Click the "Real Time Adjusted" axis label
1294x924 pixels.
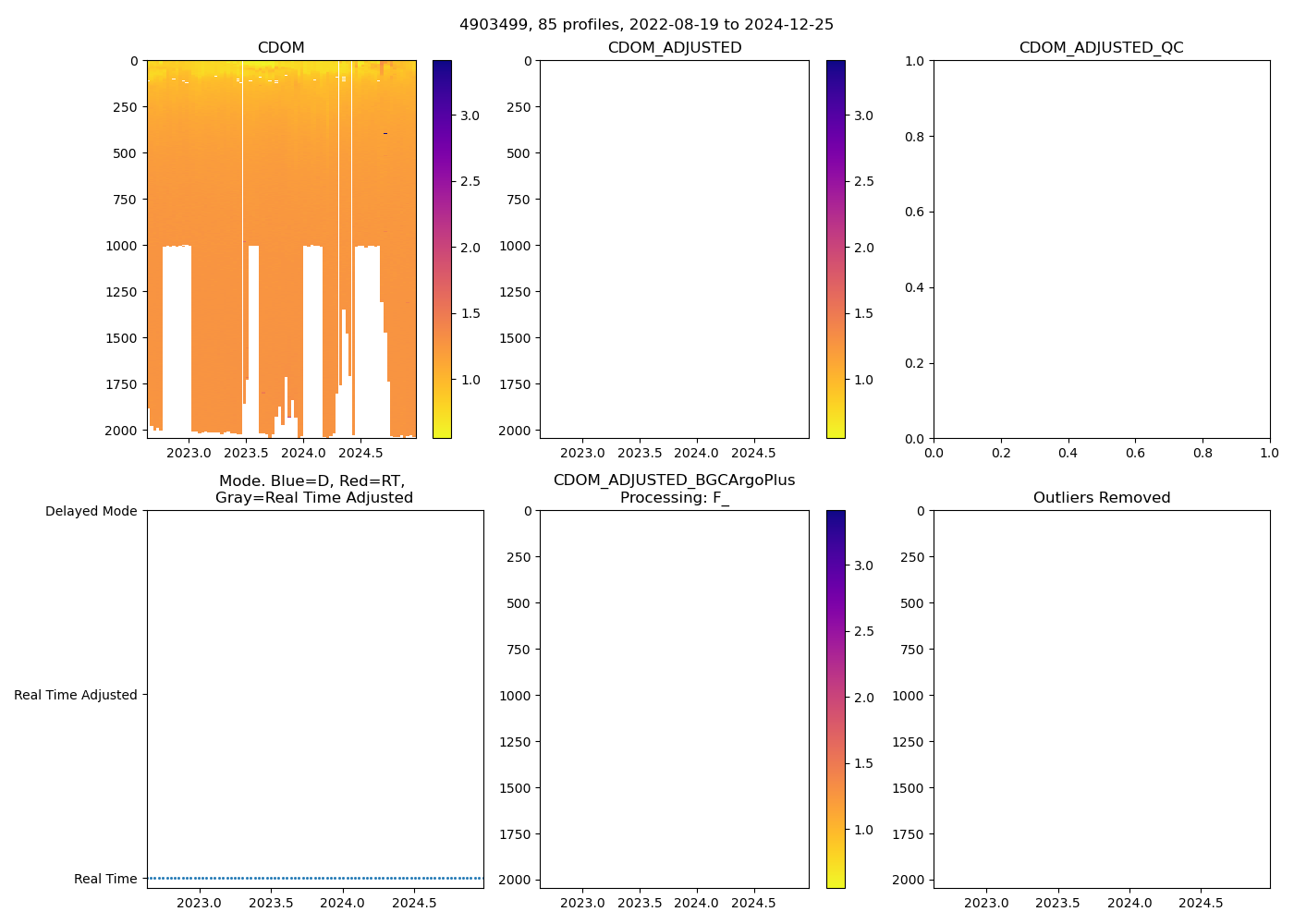click(x=75, y=695)
